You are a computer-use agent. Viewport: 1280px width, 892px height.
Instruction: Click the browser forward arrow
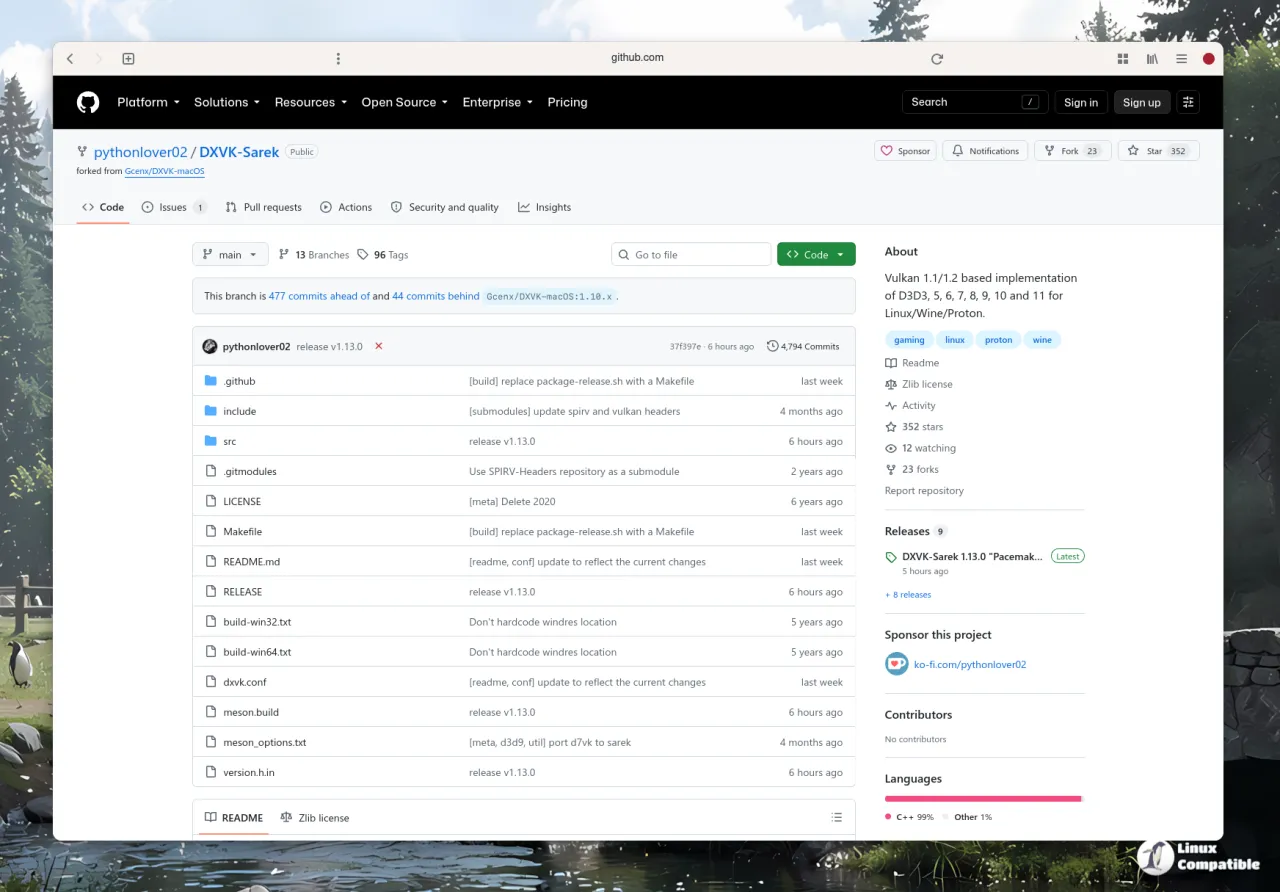coord(98,59)
